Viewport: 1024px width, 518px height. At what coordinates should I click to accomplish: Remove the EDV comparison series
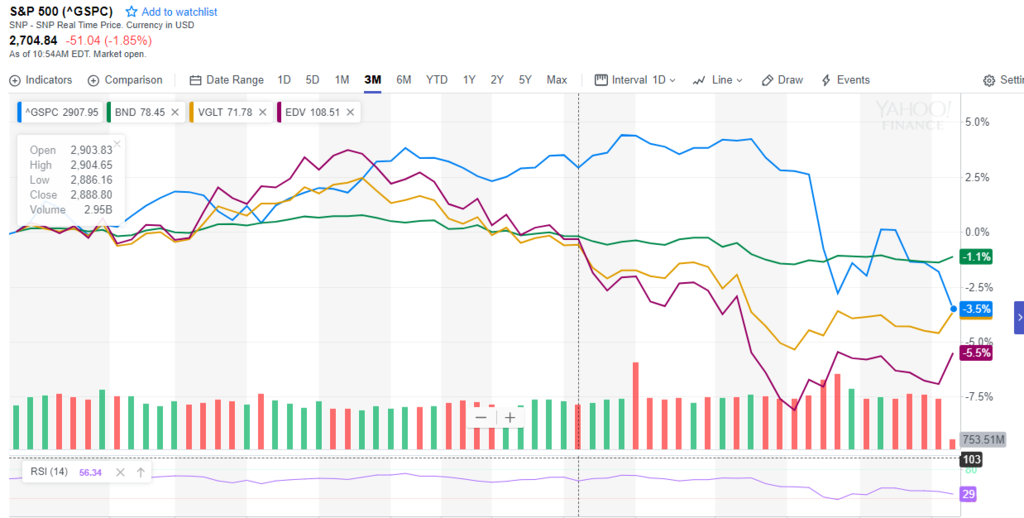(350, 112)
